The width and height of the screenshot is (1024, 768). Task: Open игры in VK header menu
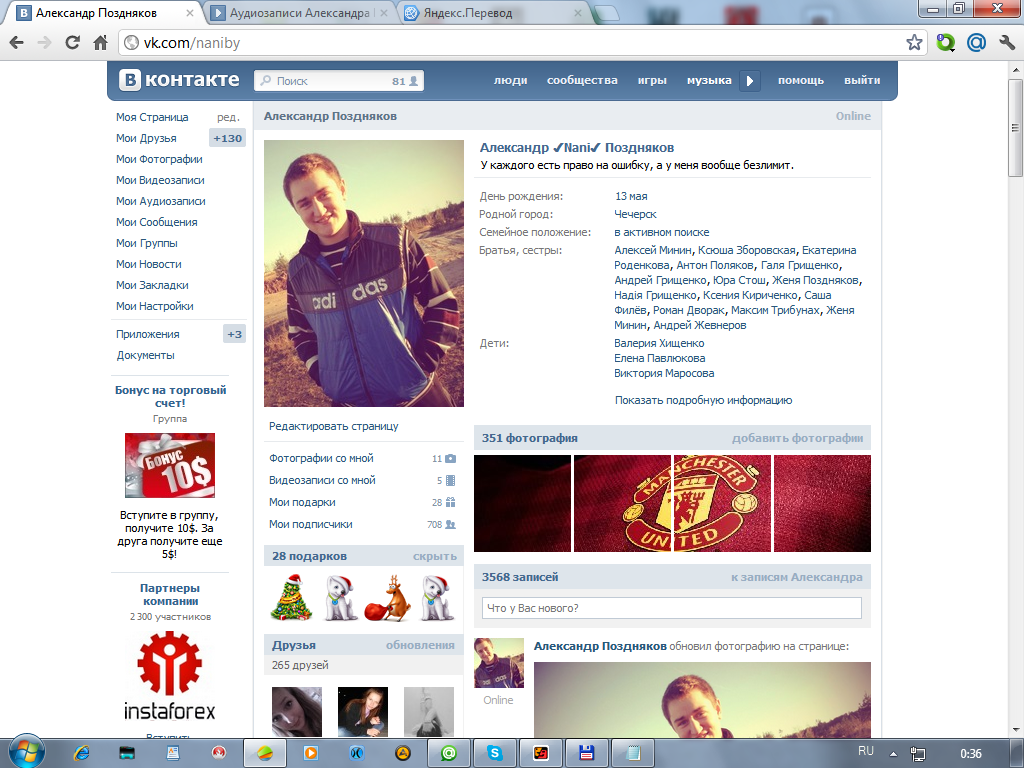[652, 80]
